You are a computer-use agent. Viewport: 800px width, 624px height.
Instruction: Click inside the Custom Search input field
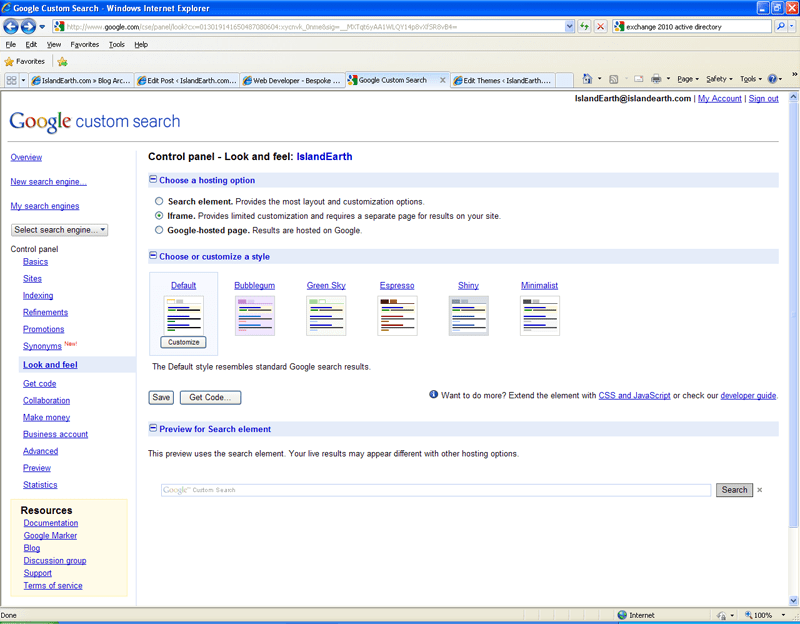click(430, 489)
